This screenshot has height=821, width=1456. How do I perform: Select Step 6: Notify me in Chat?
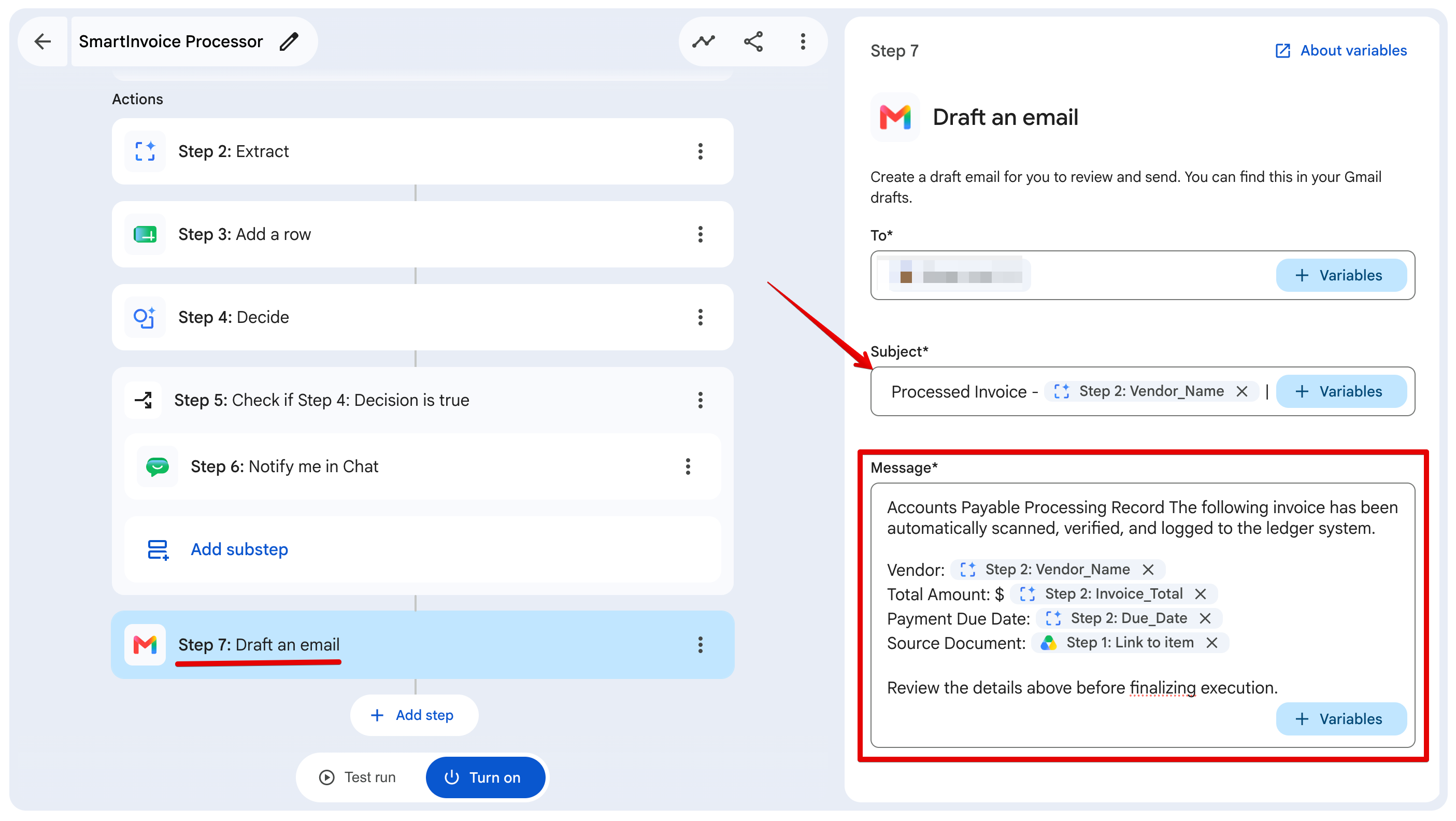pos(423,466)
